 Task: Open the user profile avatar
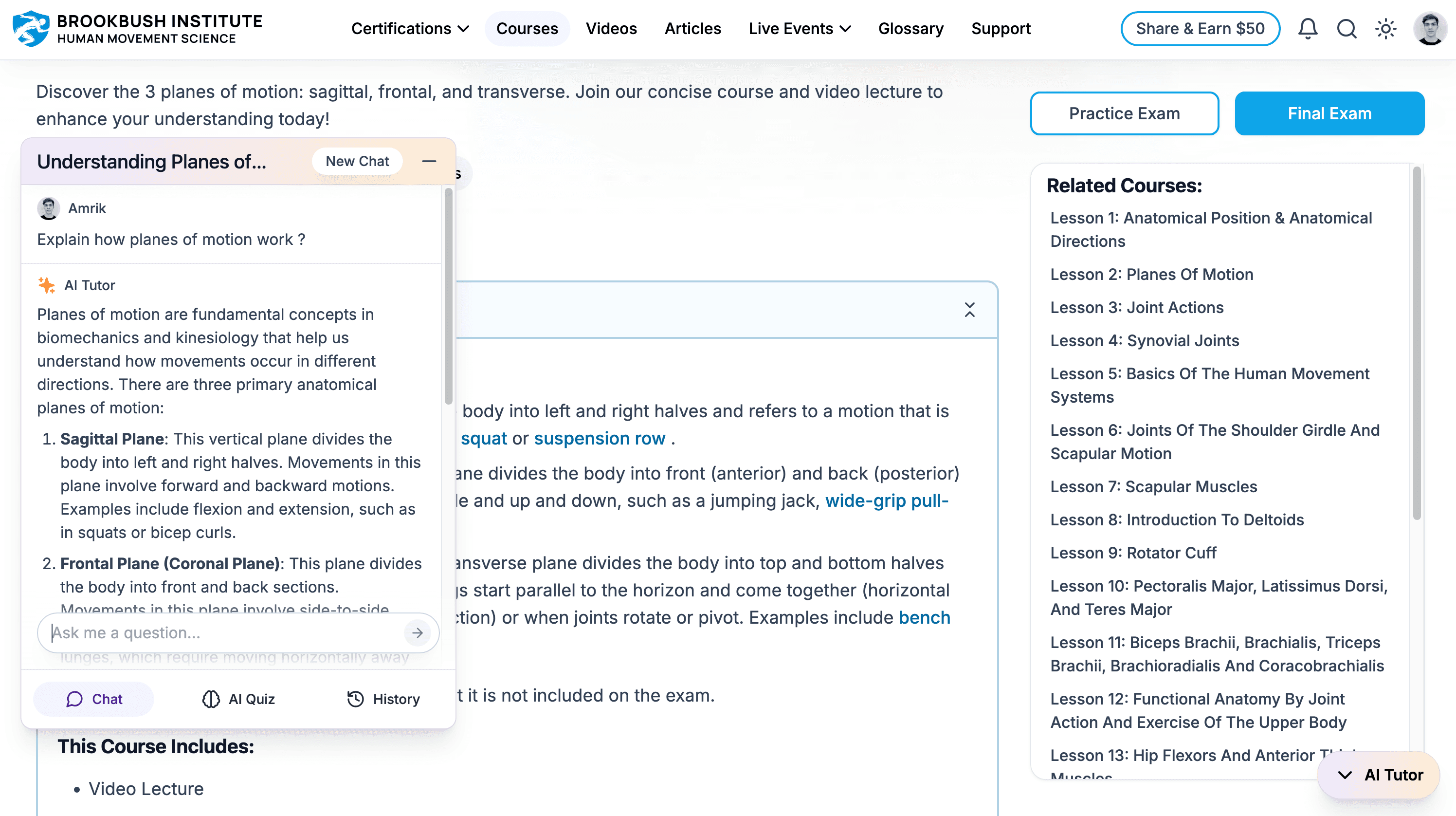(x=1429, y=28)
